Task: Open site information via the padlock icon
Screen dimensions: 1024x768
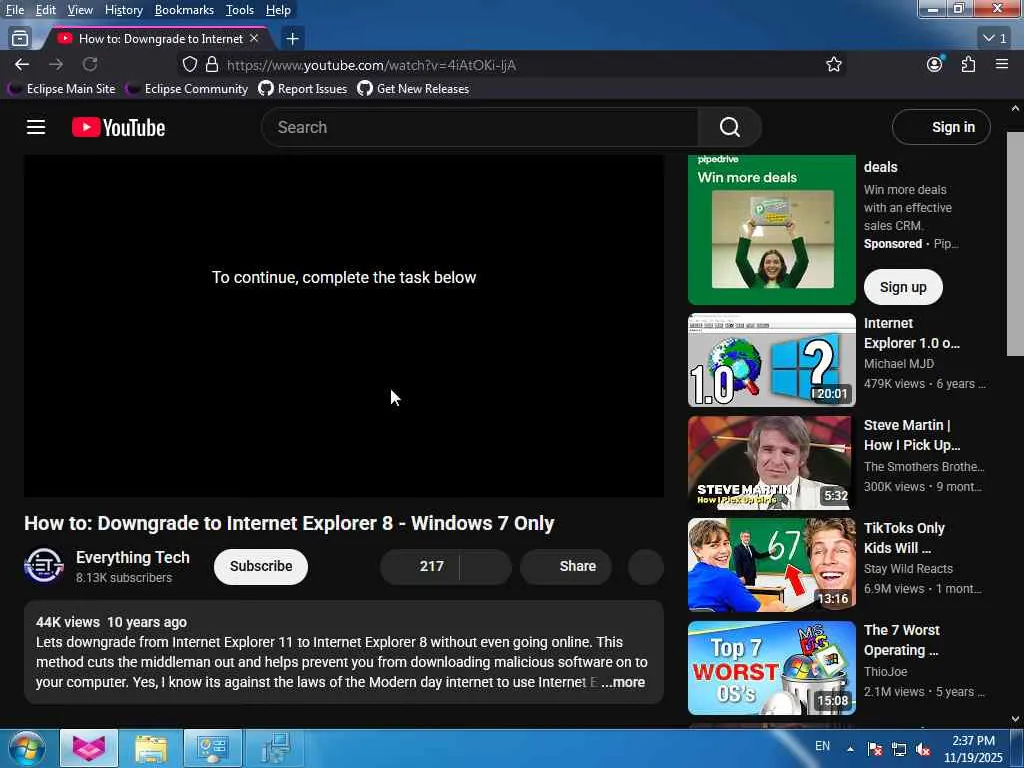Action: click(212, 65)
